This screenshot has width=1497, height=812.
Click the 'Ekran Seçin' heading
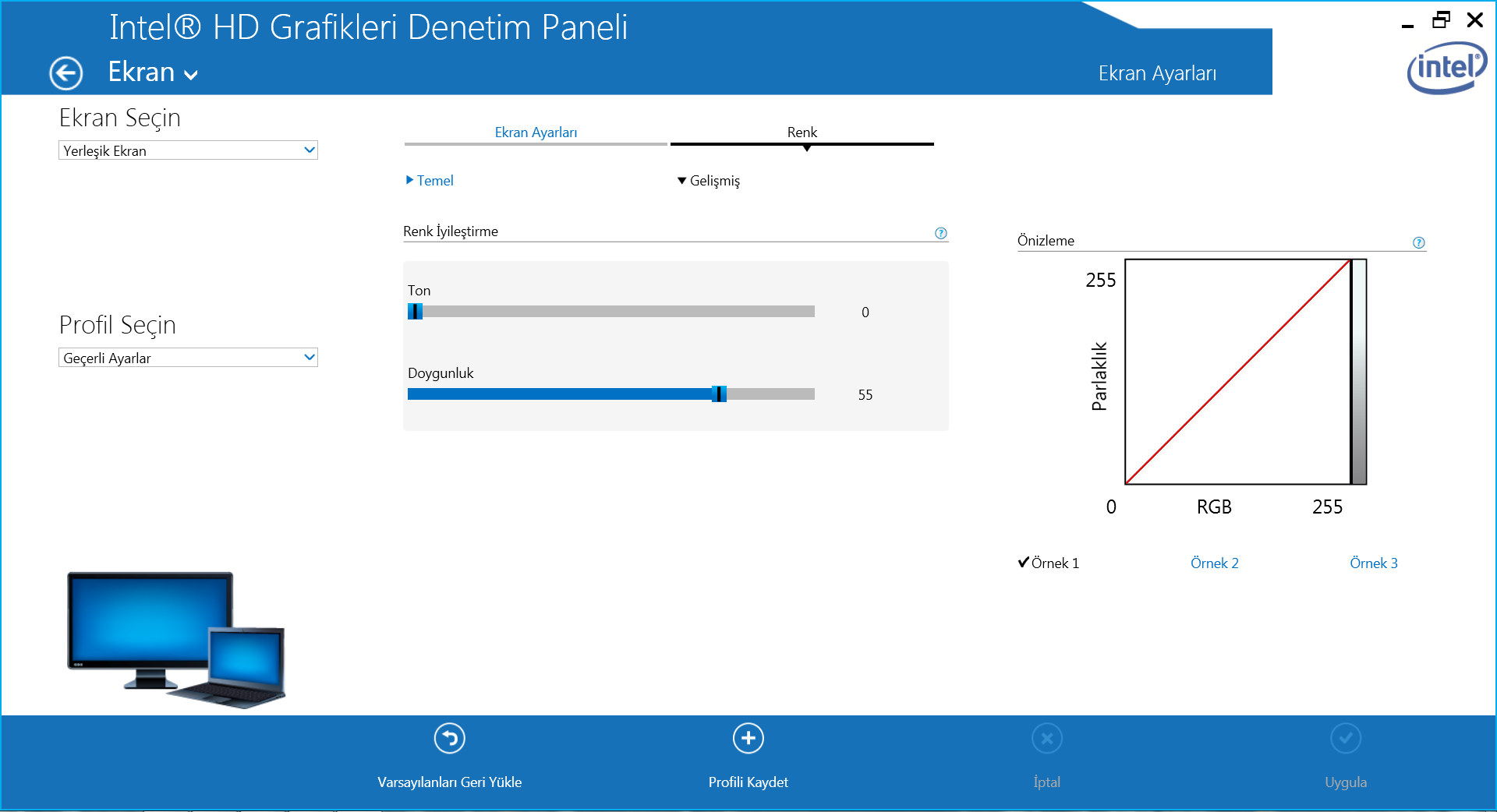tap(120, 118)
